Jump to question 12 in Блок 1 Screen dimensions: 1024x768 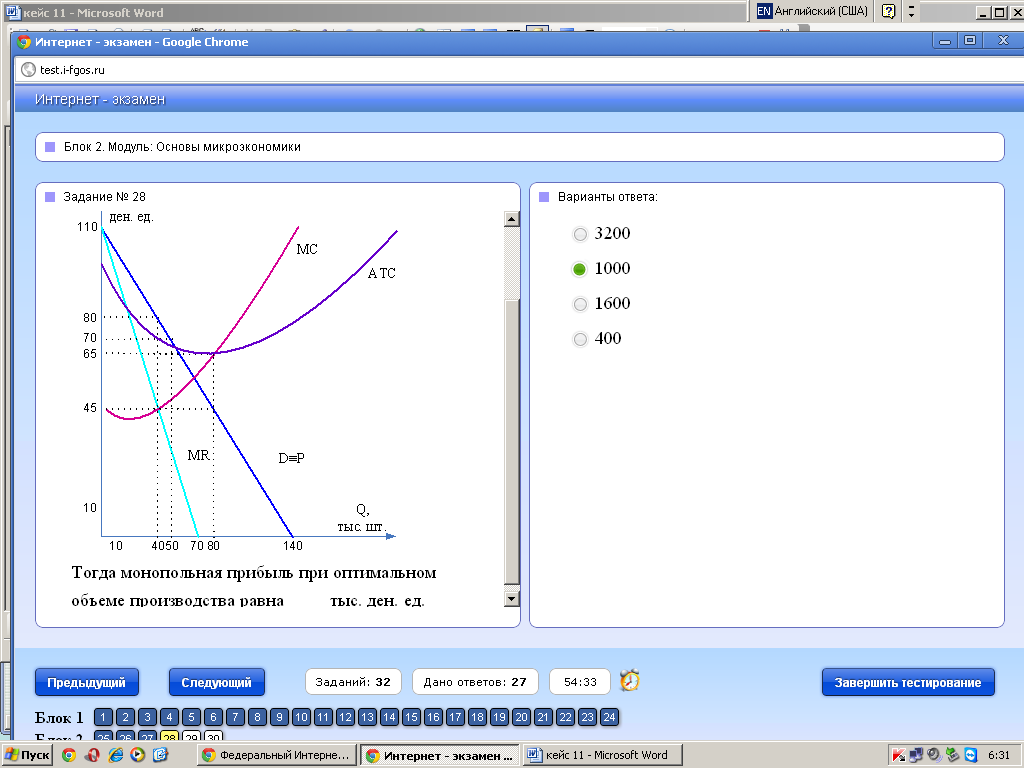click(345, 717)
